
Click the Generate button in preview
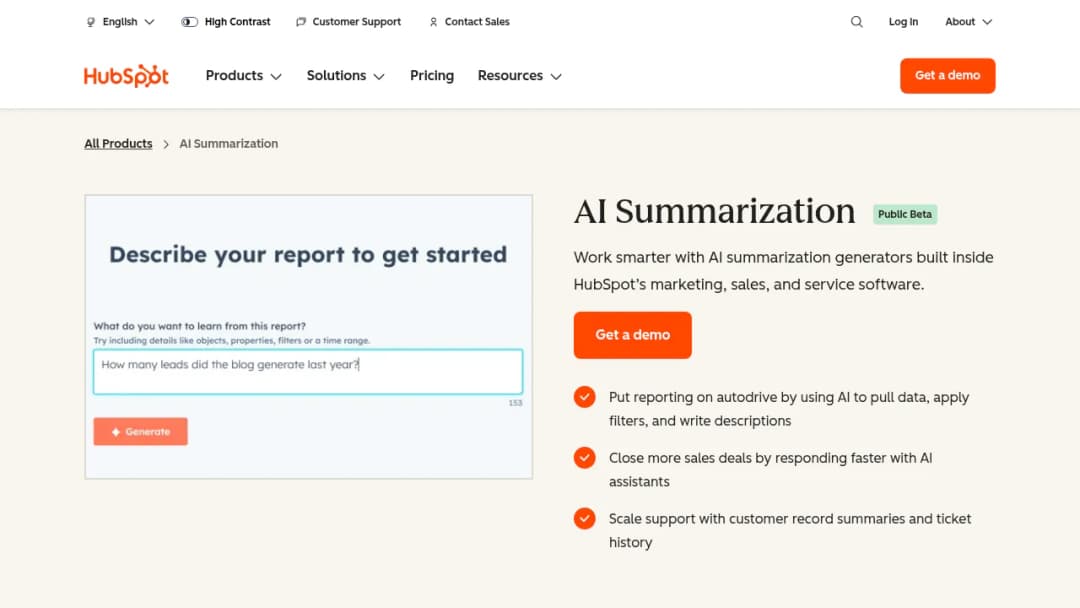[x=141, y=432]
